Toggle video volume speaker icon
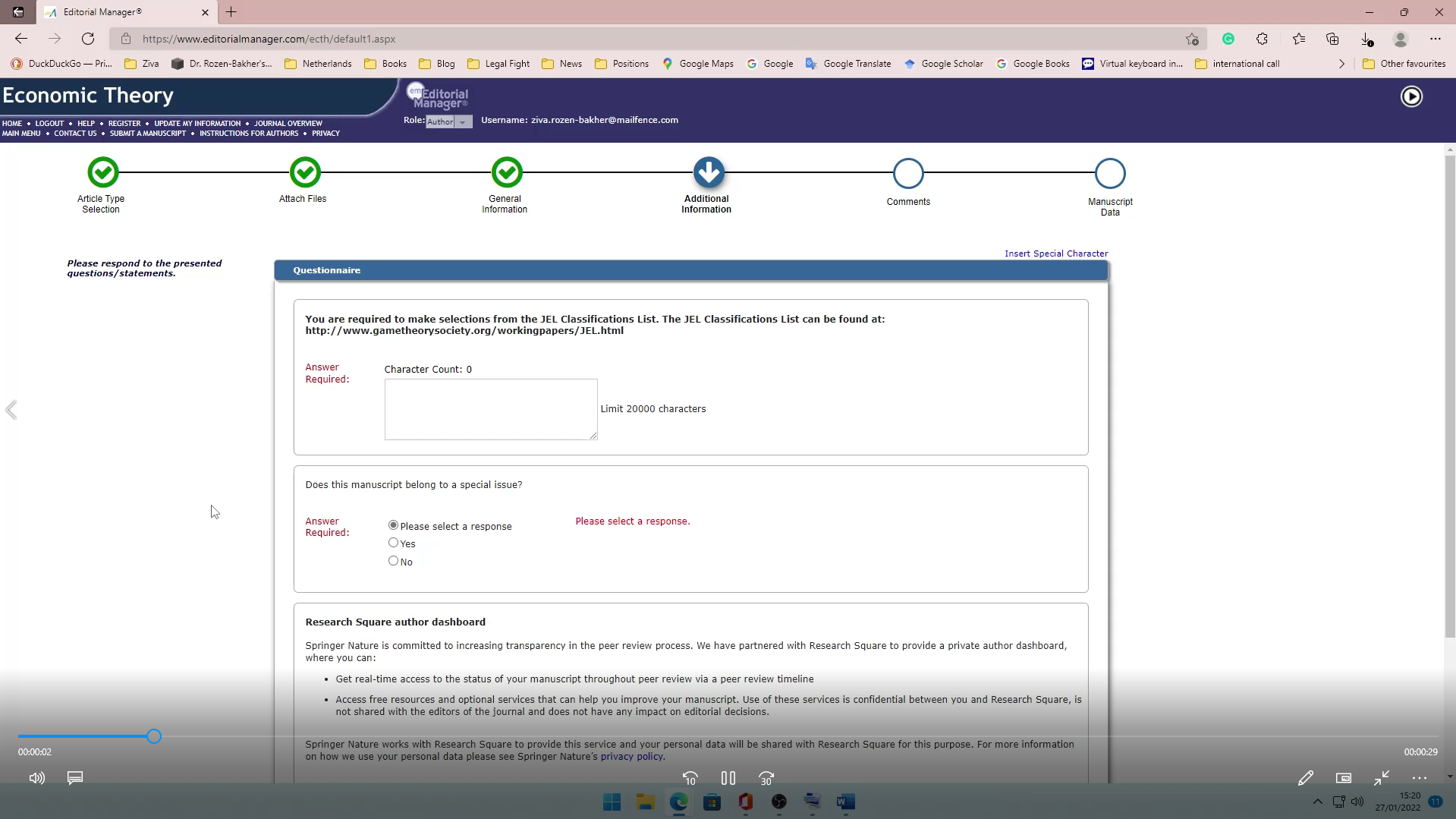 click(36, 778)
